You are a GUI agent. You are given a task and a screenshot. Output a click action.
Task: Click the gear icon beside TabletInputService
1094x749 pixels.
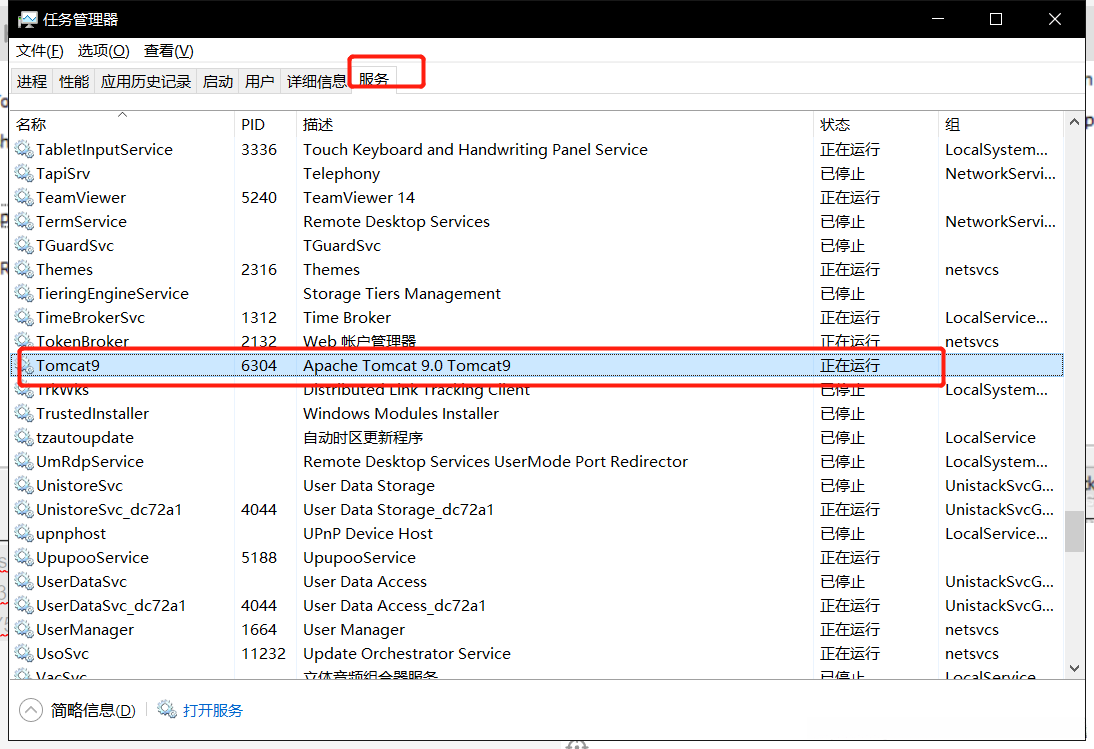click(24, 149)
